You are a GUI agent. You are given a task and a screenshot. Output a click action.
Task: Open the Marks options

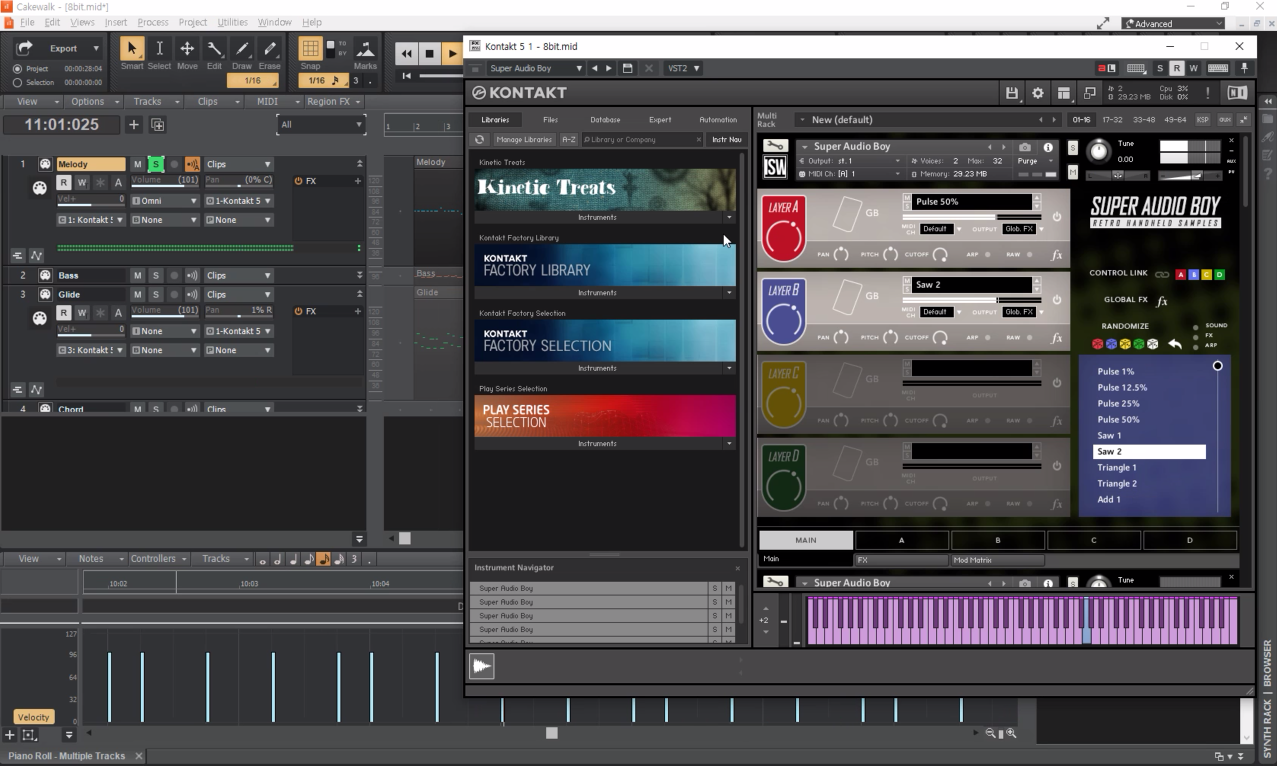coord(365,53)
